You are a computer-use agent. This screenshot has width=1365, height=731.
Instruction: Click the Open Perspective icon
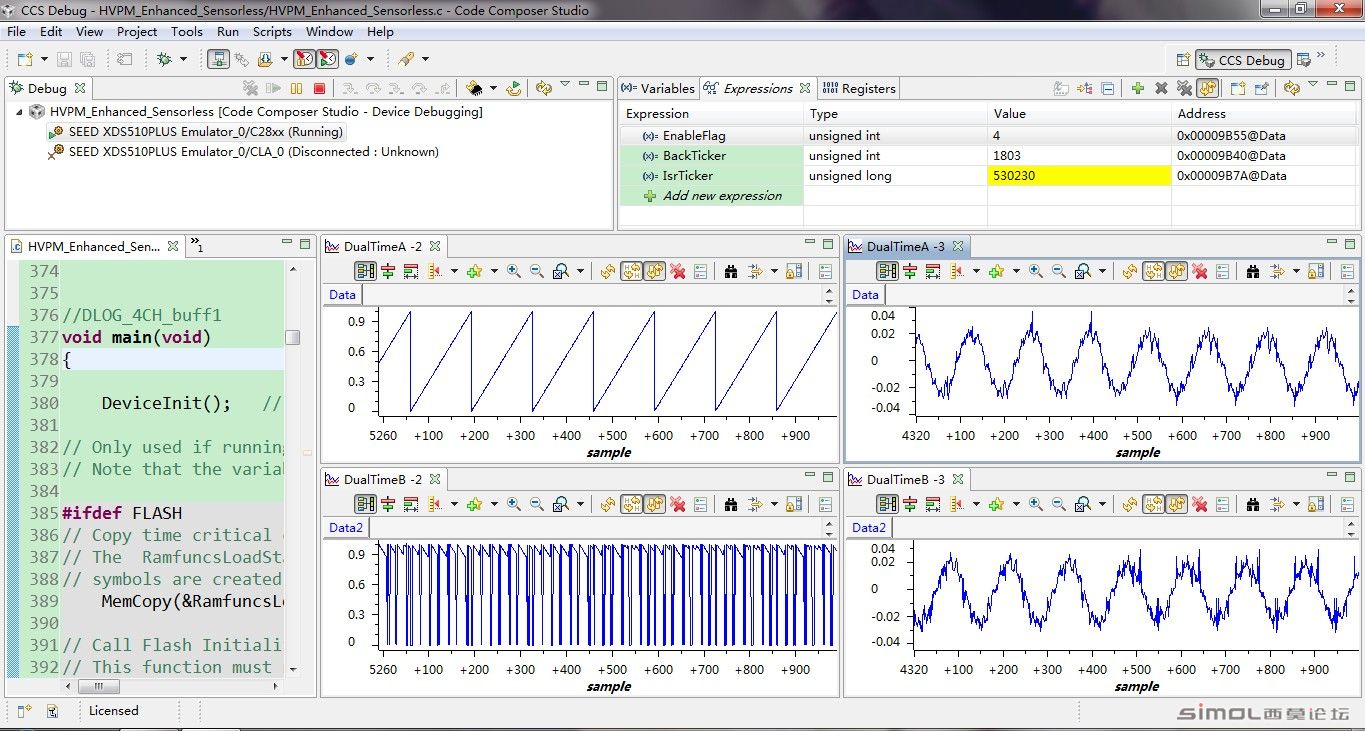coord(1183,60)
